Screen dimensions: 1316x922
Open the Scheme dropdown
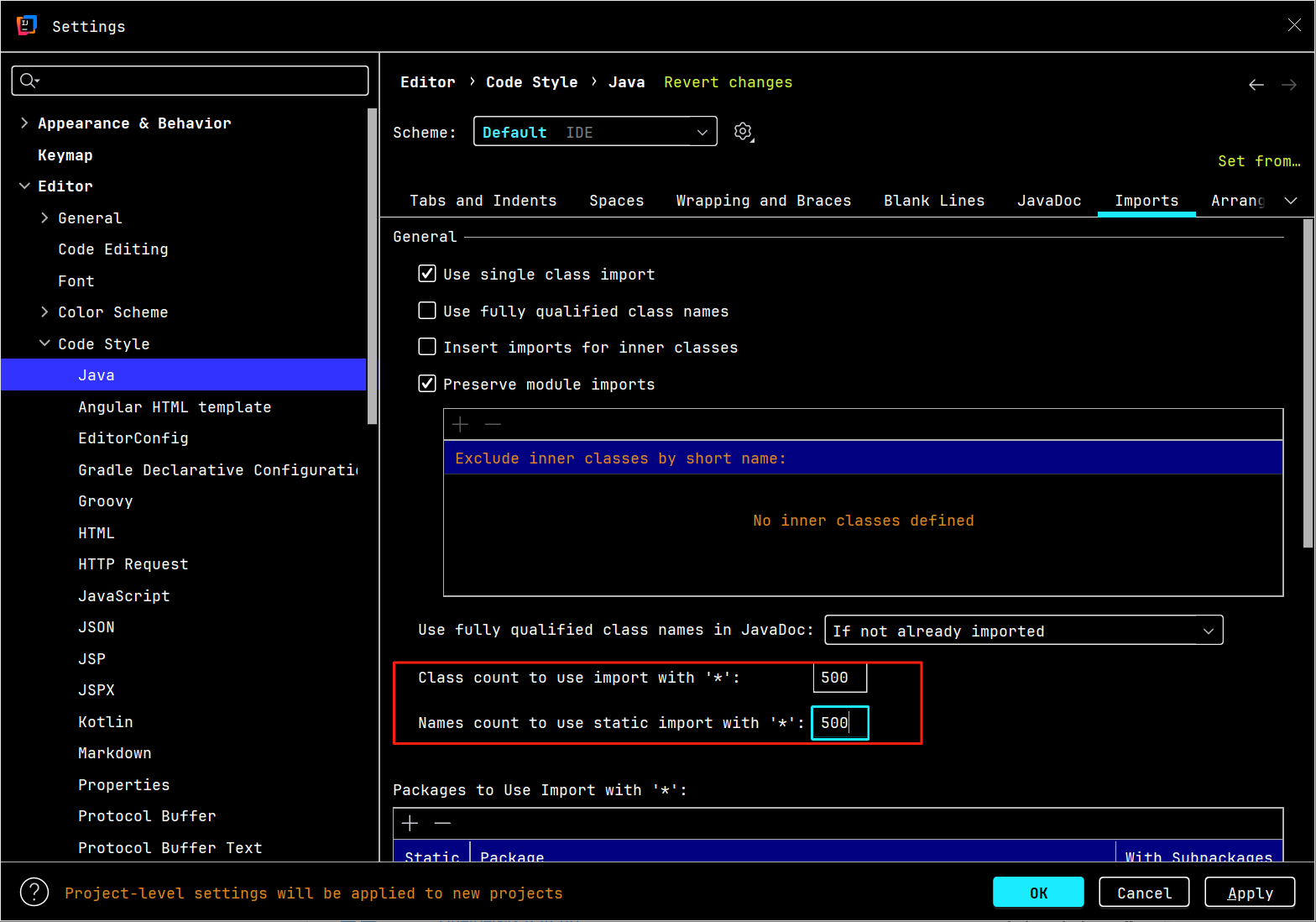pos(595,132)
